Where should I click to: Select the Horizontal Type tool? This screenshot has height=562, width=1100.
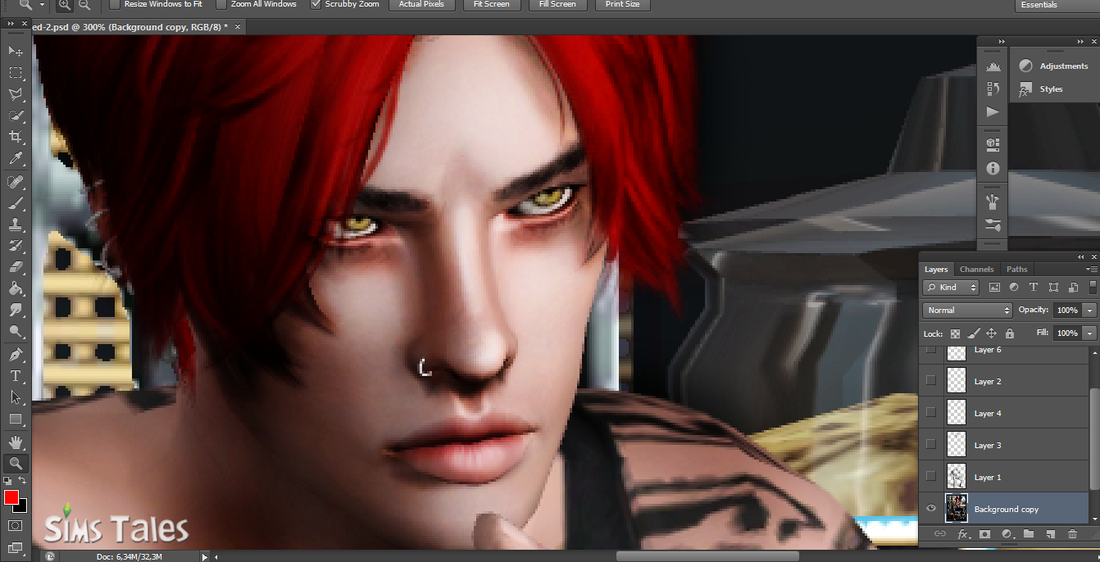tap(15, 376)
